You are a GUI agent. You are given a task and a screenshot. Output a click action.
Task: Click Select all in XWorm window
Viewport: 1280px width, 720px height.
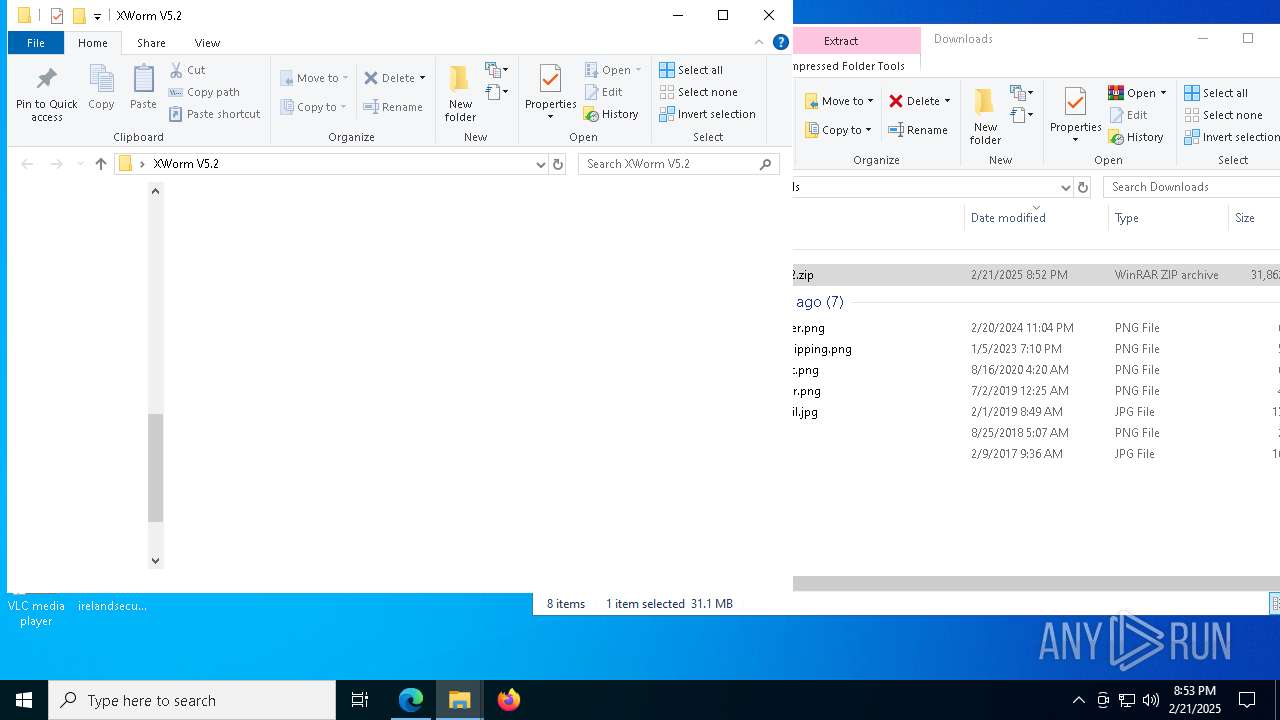691,70
